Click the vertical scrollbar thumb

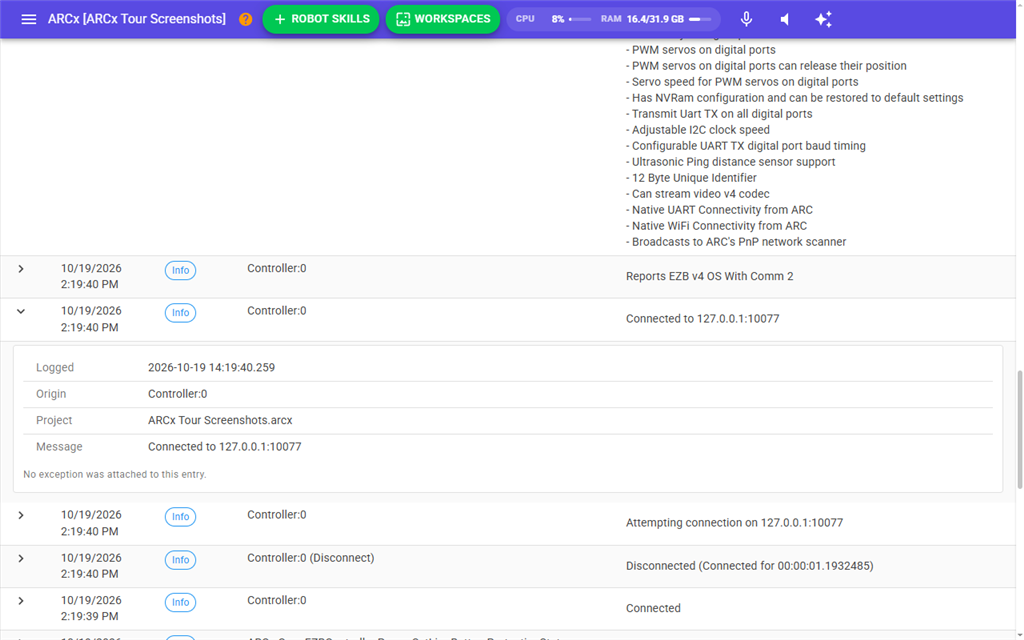1019,429
